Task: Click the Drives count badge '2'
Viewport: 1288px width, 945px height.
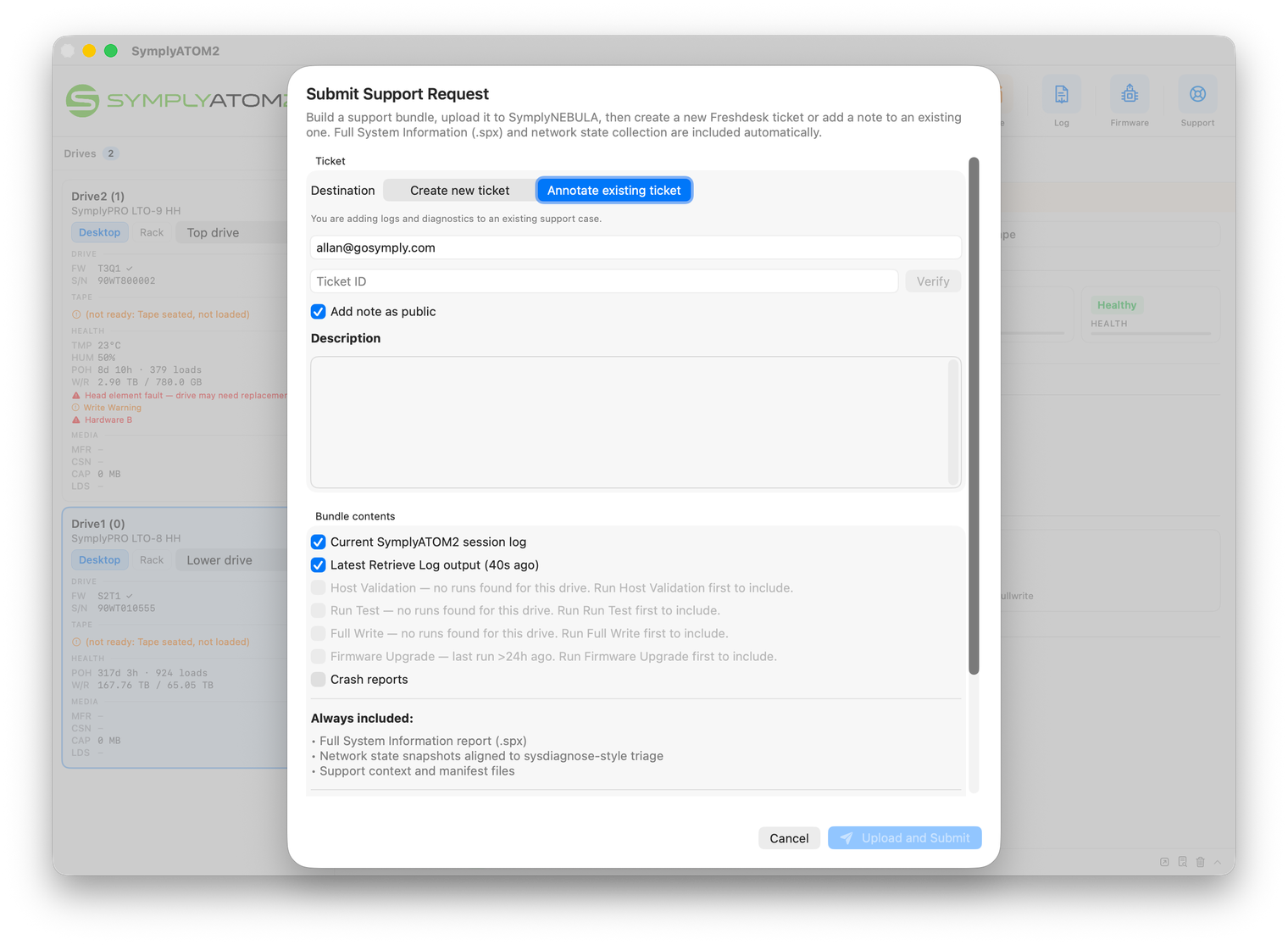Action: pos(110,153)
